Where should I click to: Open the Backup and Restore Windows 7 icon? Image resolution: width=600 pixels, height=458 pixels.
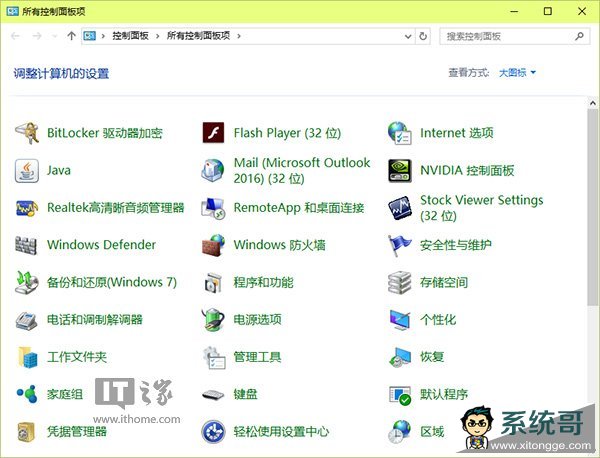(x=27, y=282)
